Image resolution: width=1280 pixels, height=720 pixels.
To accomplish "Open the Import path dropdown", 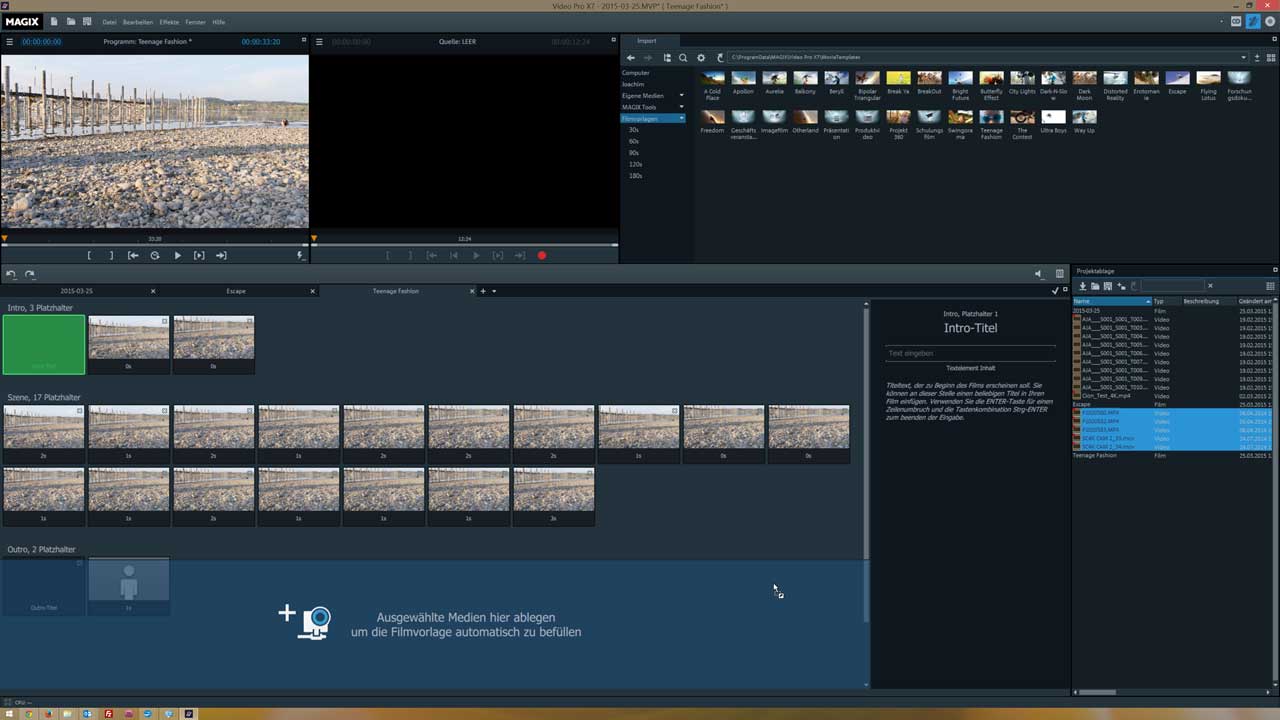I will 1243,58.
